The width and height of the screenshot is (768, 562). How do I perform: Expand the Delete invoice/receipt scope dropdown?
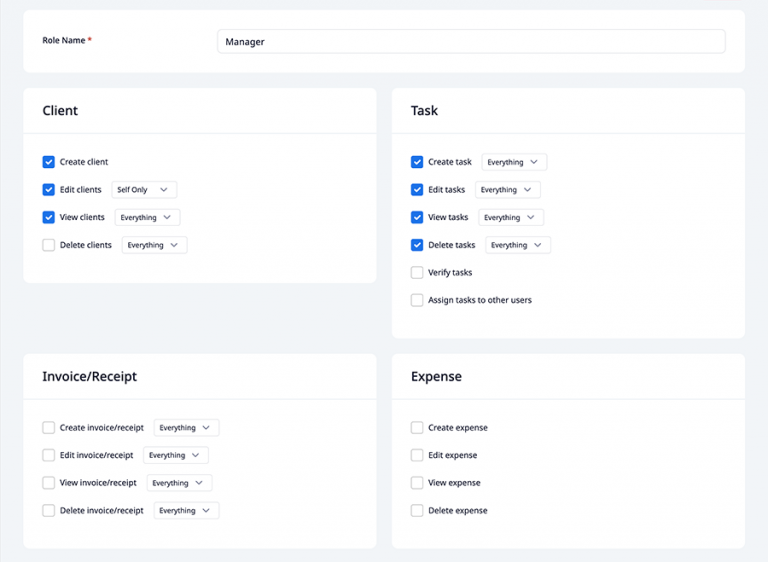(186, 511)
